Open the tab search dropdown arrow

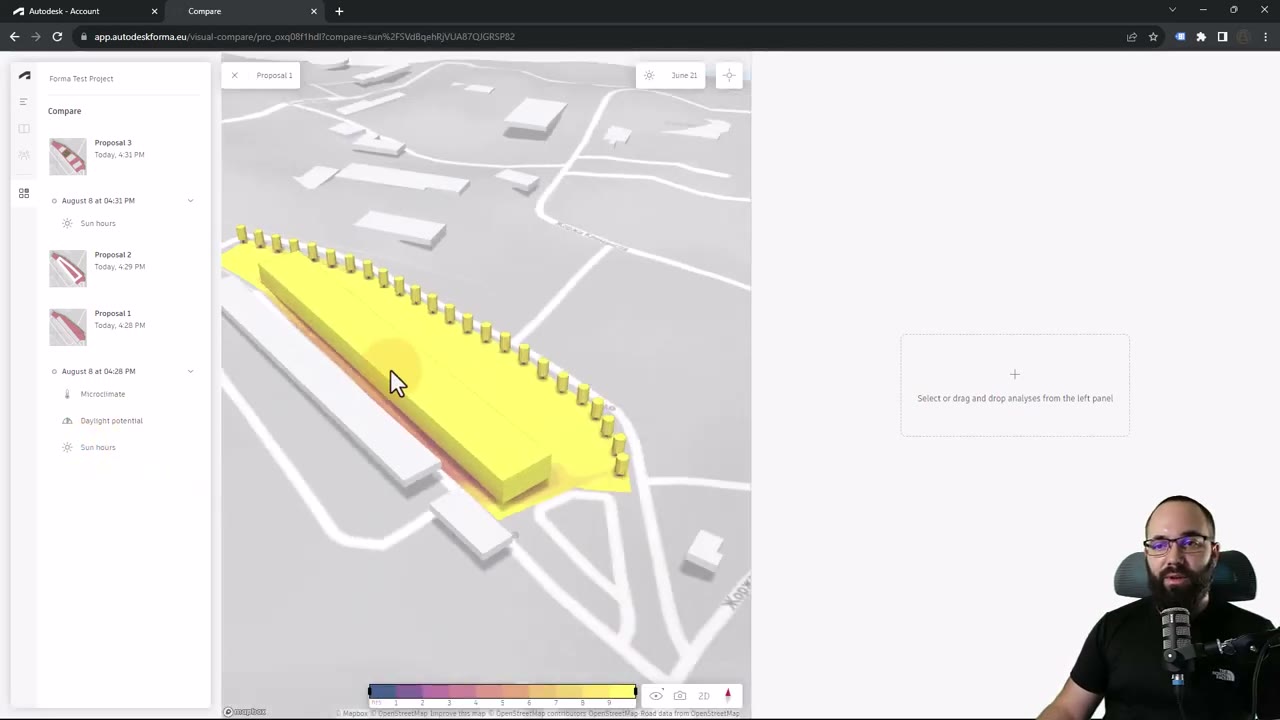(1172, 10)
